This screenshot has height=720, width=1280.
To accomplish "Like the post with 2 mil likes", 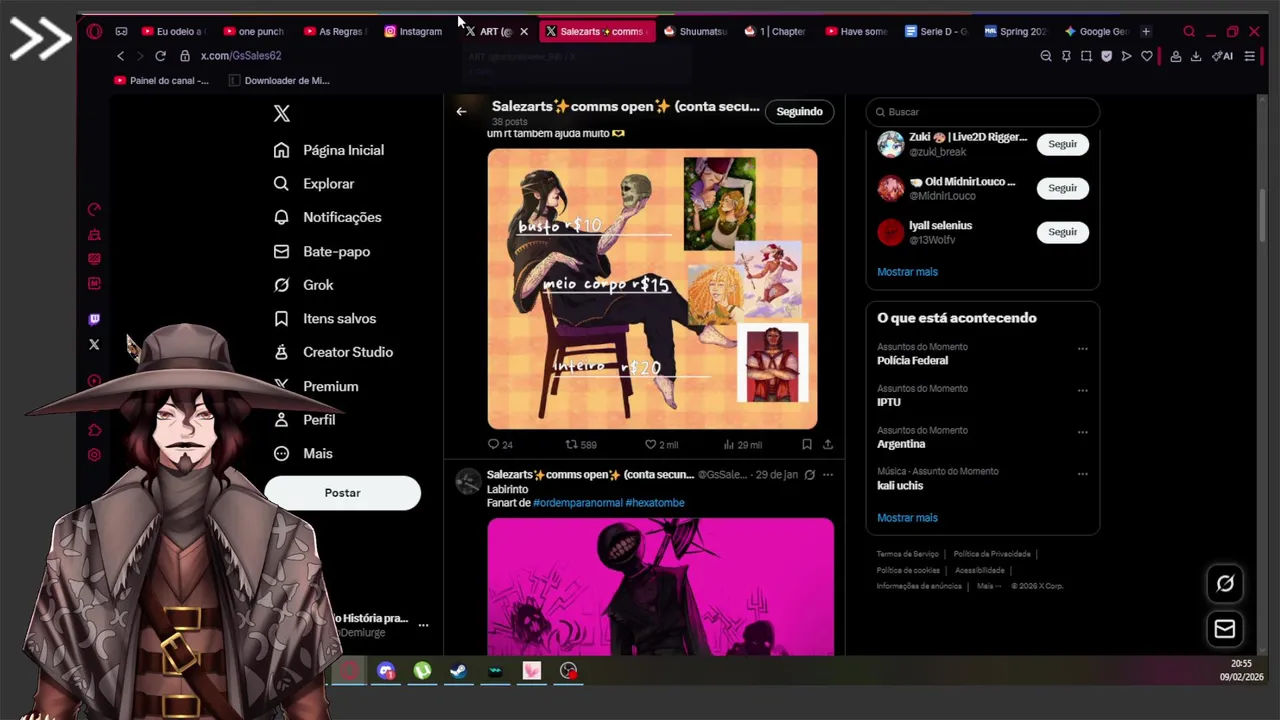I will pos(661,444).
